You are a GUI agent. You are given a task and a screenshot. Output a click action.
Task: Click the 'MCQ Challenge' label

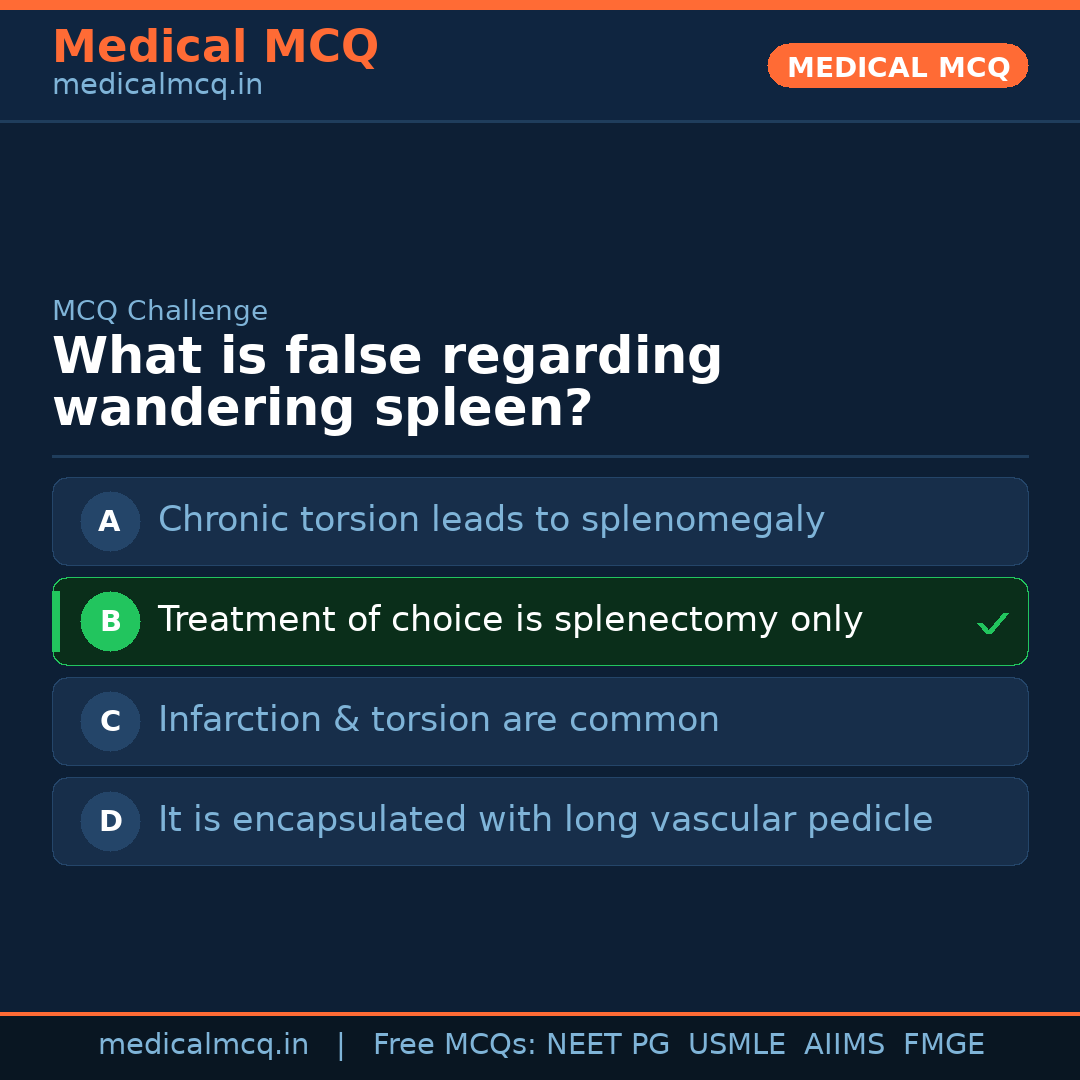[160, 311]
